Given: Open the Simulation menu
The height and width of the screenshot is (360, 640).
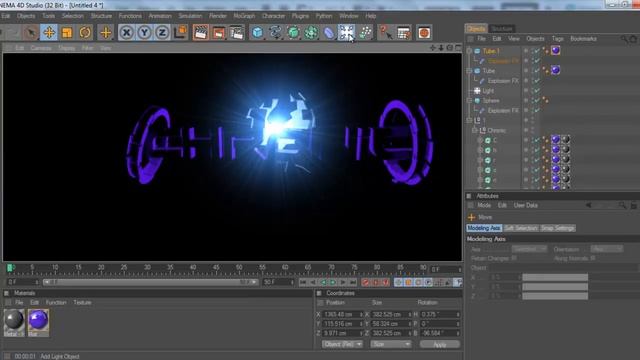Looking at the screenshot, I should (190, 16).
